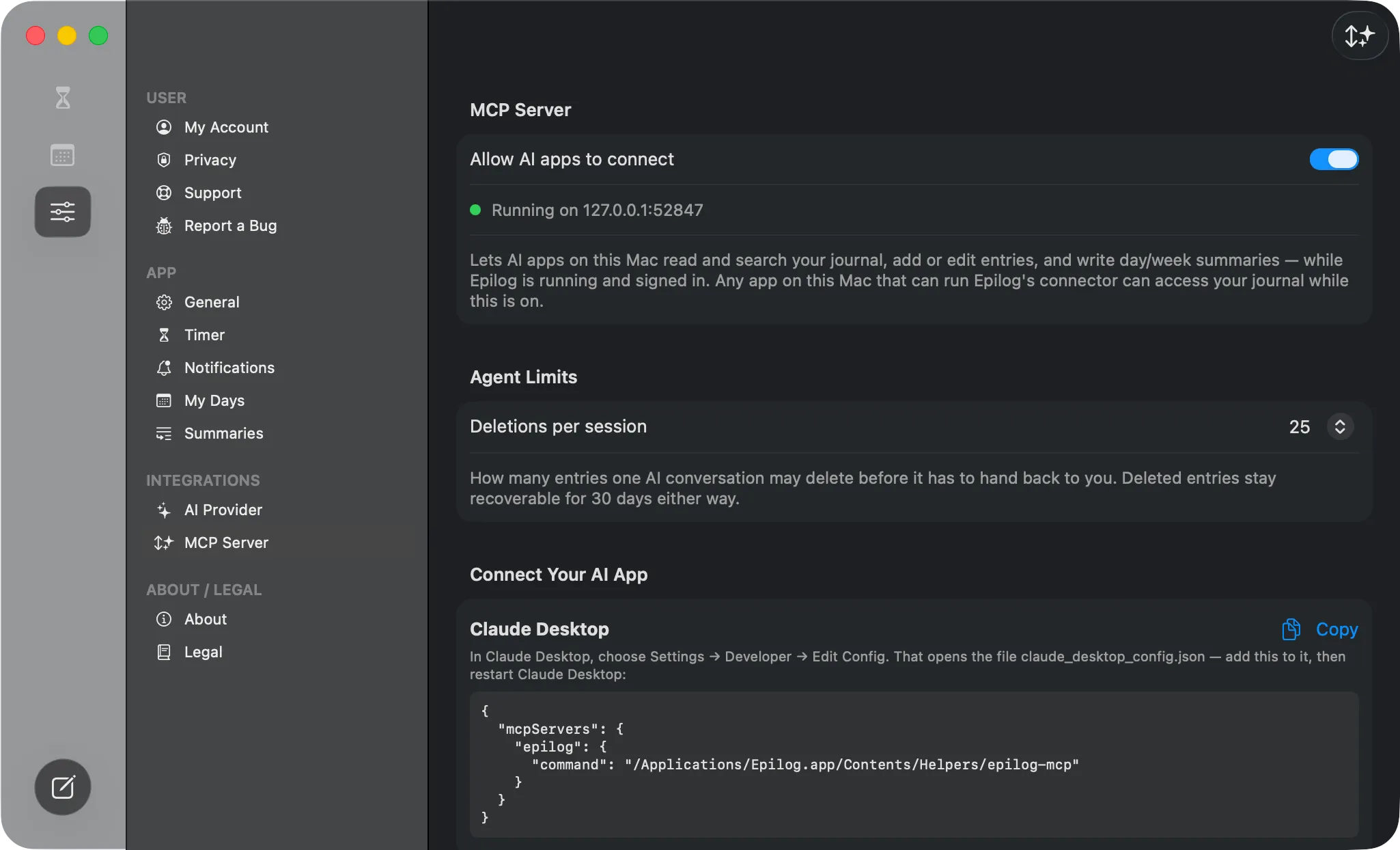1400x850 pixels.
Task: Open Notifications settings
Action: tap(229, 368)
